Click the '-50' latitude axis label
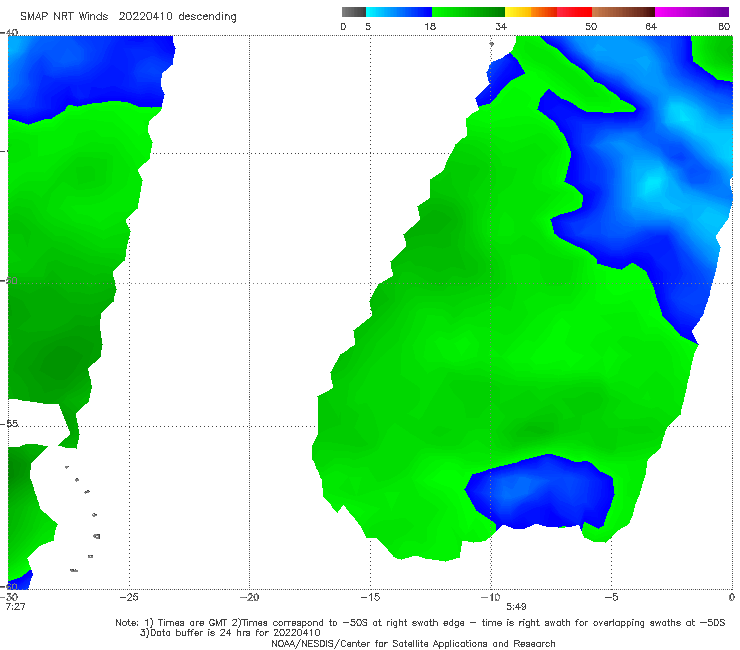 (10, 281)
